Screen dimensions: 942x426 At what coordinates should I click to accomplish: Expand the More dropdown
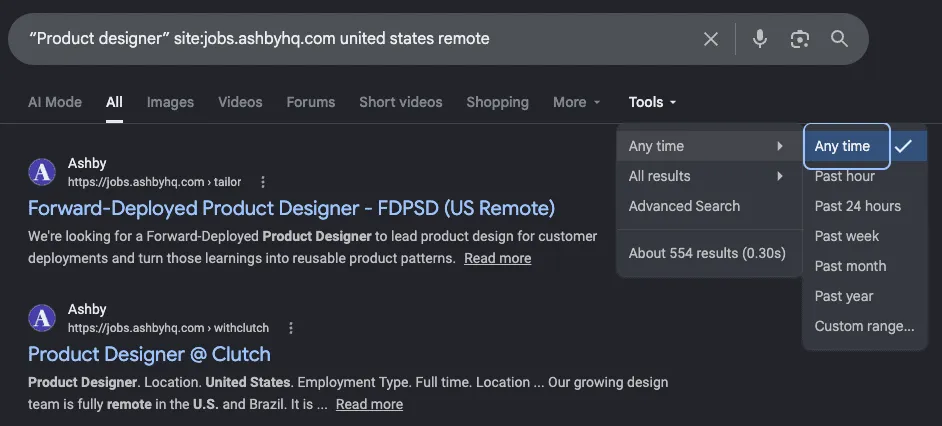pyautogui.click(x=577, y=102)
